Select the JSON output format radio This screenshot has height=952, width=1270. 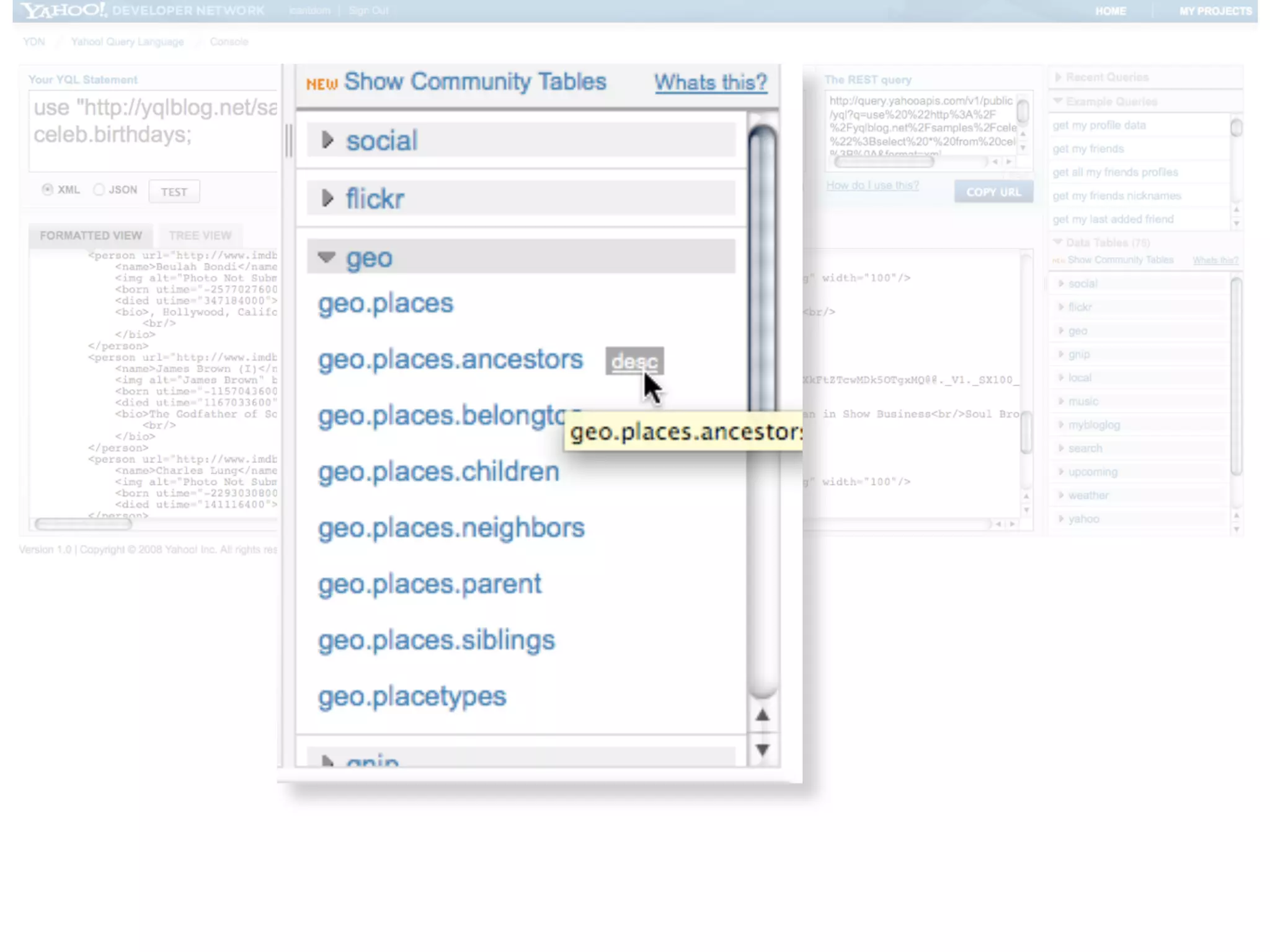coord(99,190)
